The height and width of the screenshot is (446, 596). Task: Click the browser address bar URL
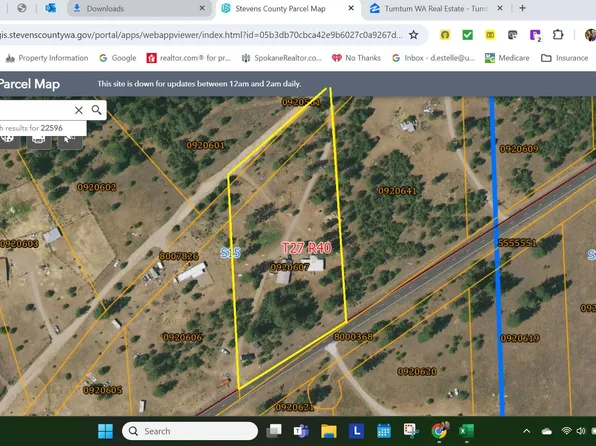(x=201, y=35)
